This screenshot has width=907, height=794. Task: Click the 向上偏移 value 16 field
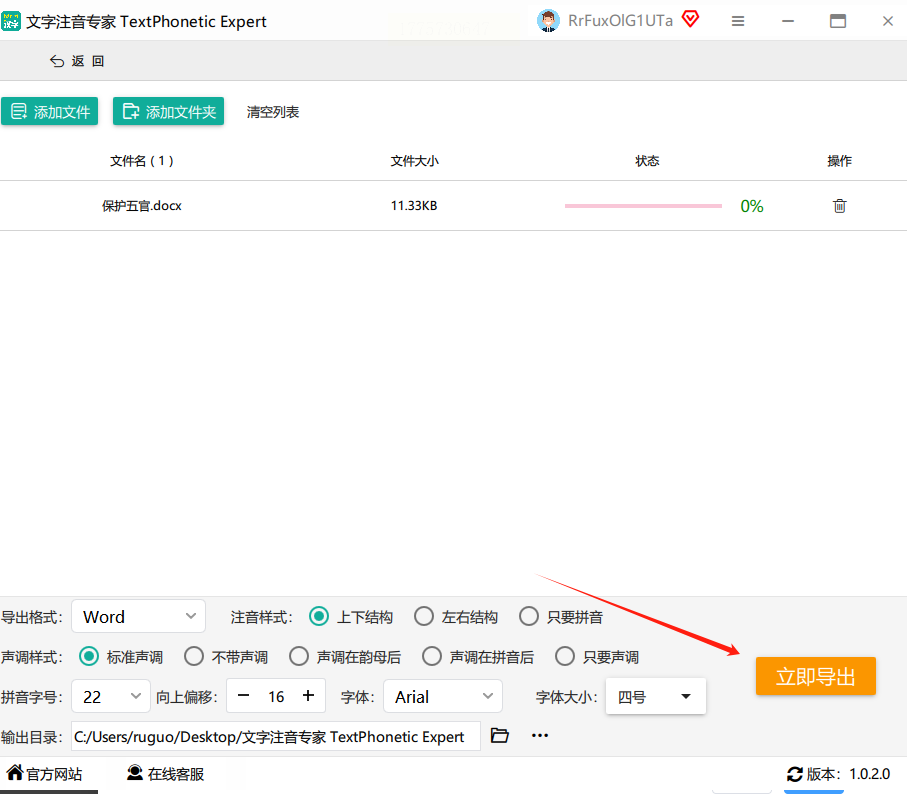(276, 696)
